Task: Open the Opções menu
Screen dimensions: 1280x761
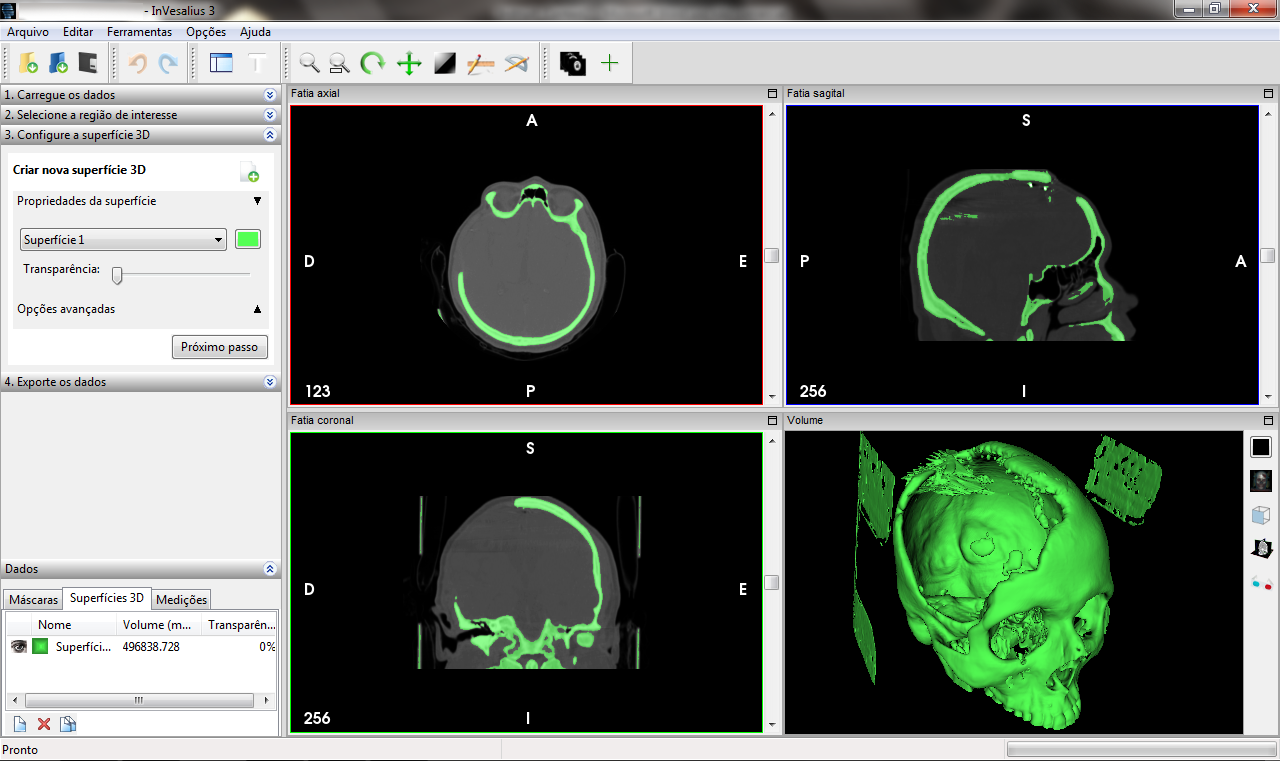Action: click(x=206, y=32)
